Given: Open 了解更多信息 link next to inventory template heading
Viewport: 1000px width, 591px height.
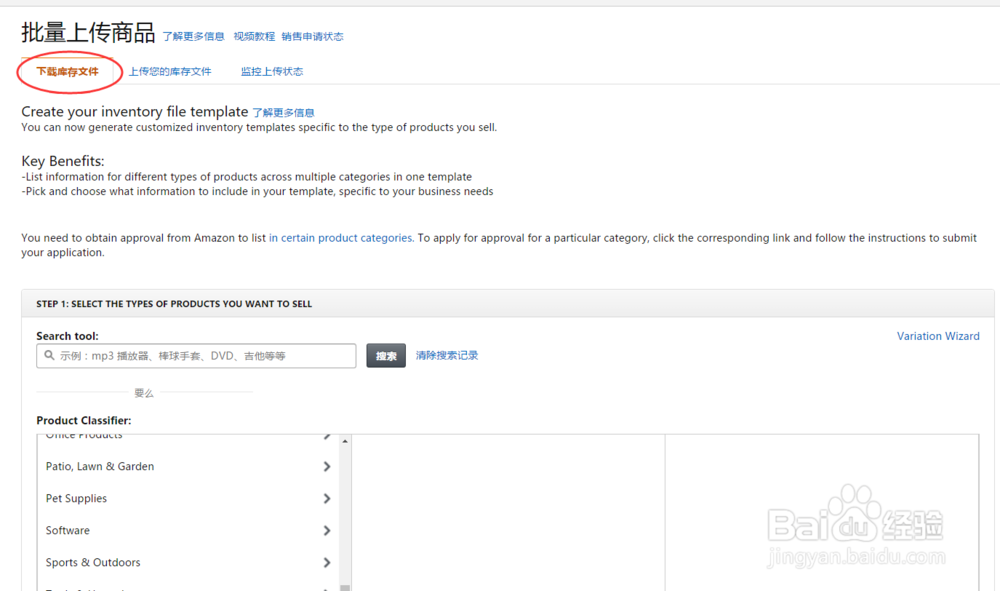Looking at the screenshot, I should 283,113.
